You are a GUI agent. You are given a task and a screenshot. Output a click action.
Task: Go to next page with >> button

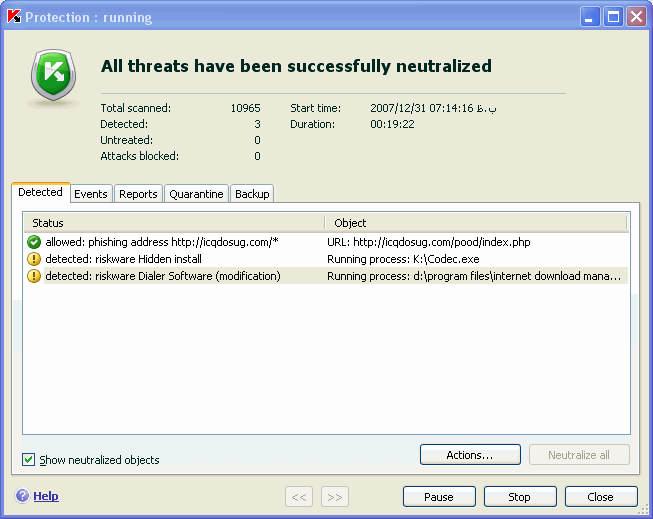pos(335,497)
